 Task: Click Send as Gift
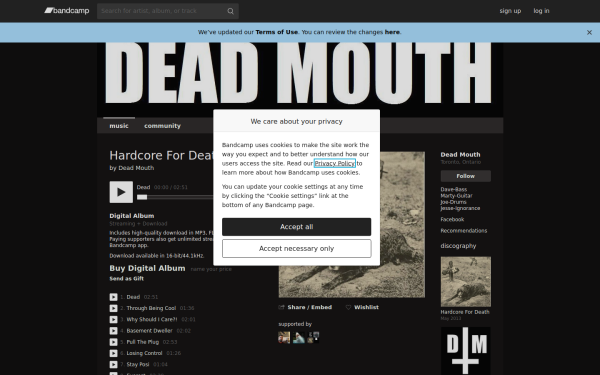(127, 279)
